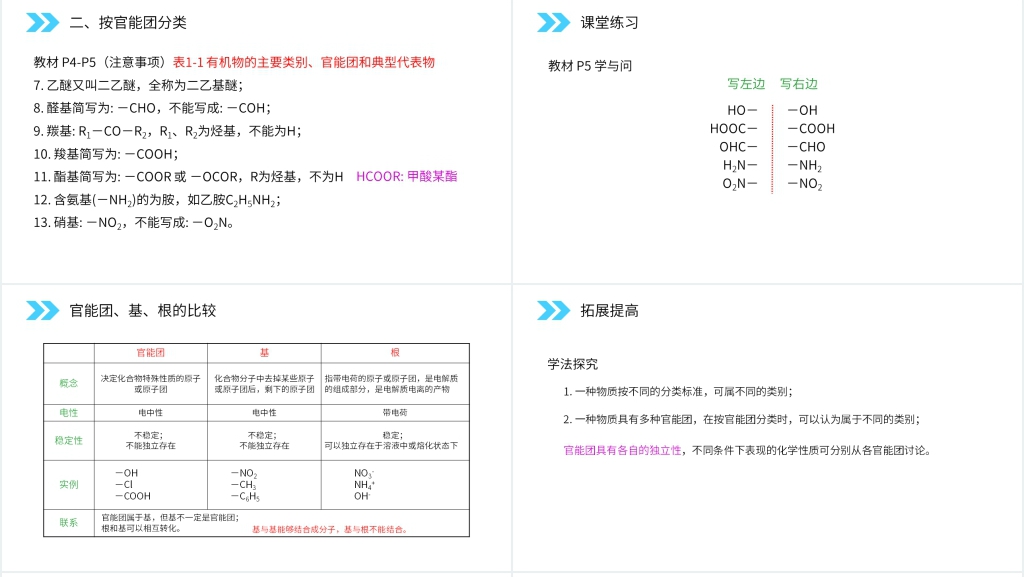Click —NH2 under 写右边
Viewport: 1024px width, 577px height.
805,166
